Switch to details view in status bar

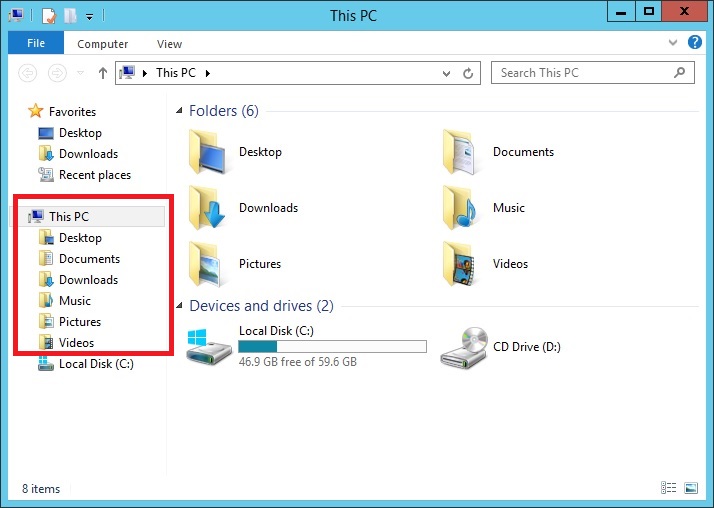(x=669, y=488)
